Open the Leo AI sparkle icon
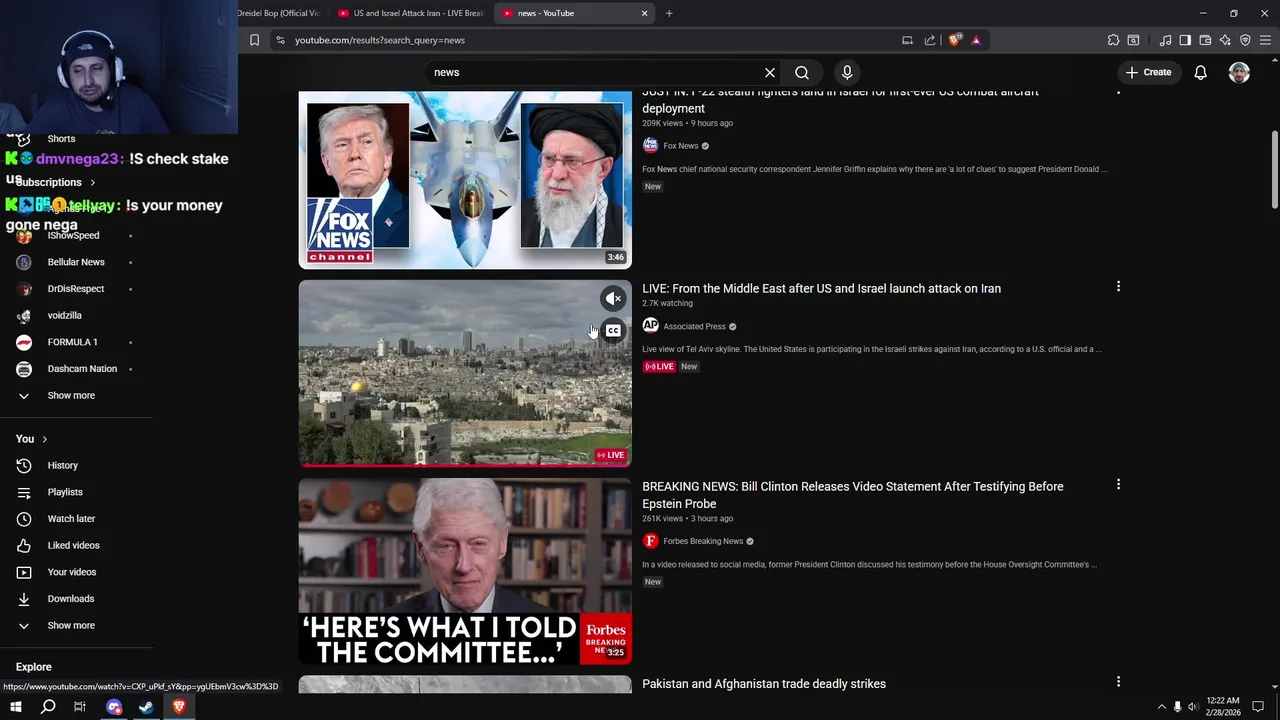 1225,40
